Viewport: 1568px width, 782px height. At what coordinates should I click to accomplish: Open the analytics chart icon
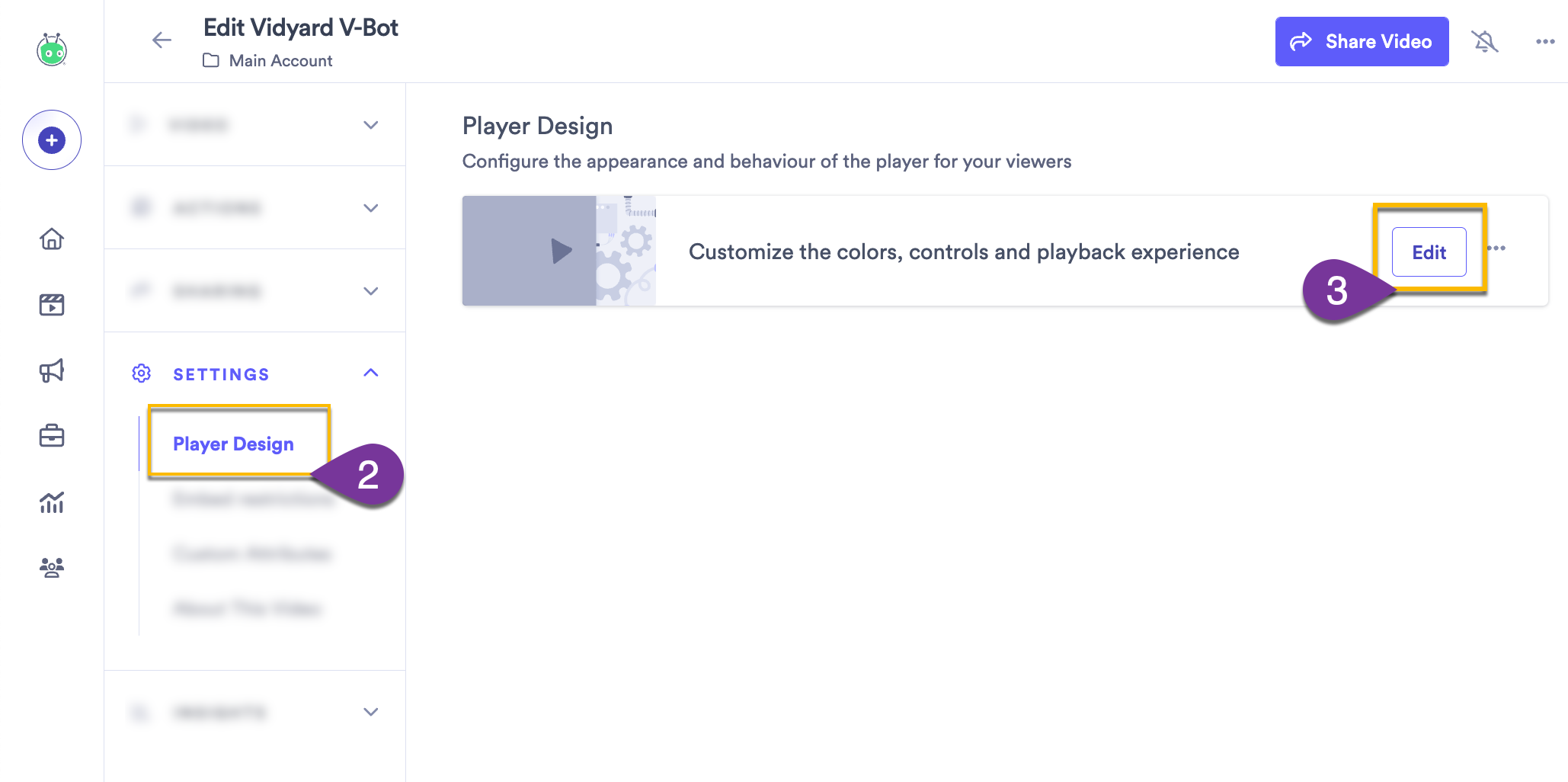[x=52, y=502]
